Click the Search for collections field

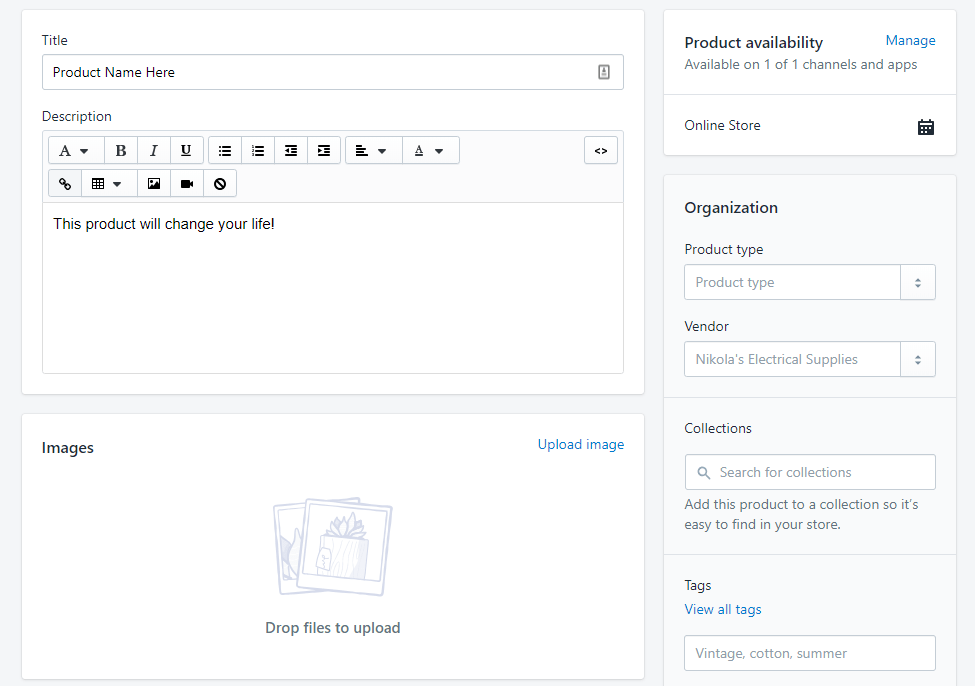(x=810, y=472)
